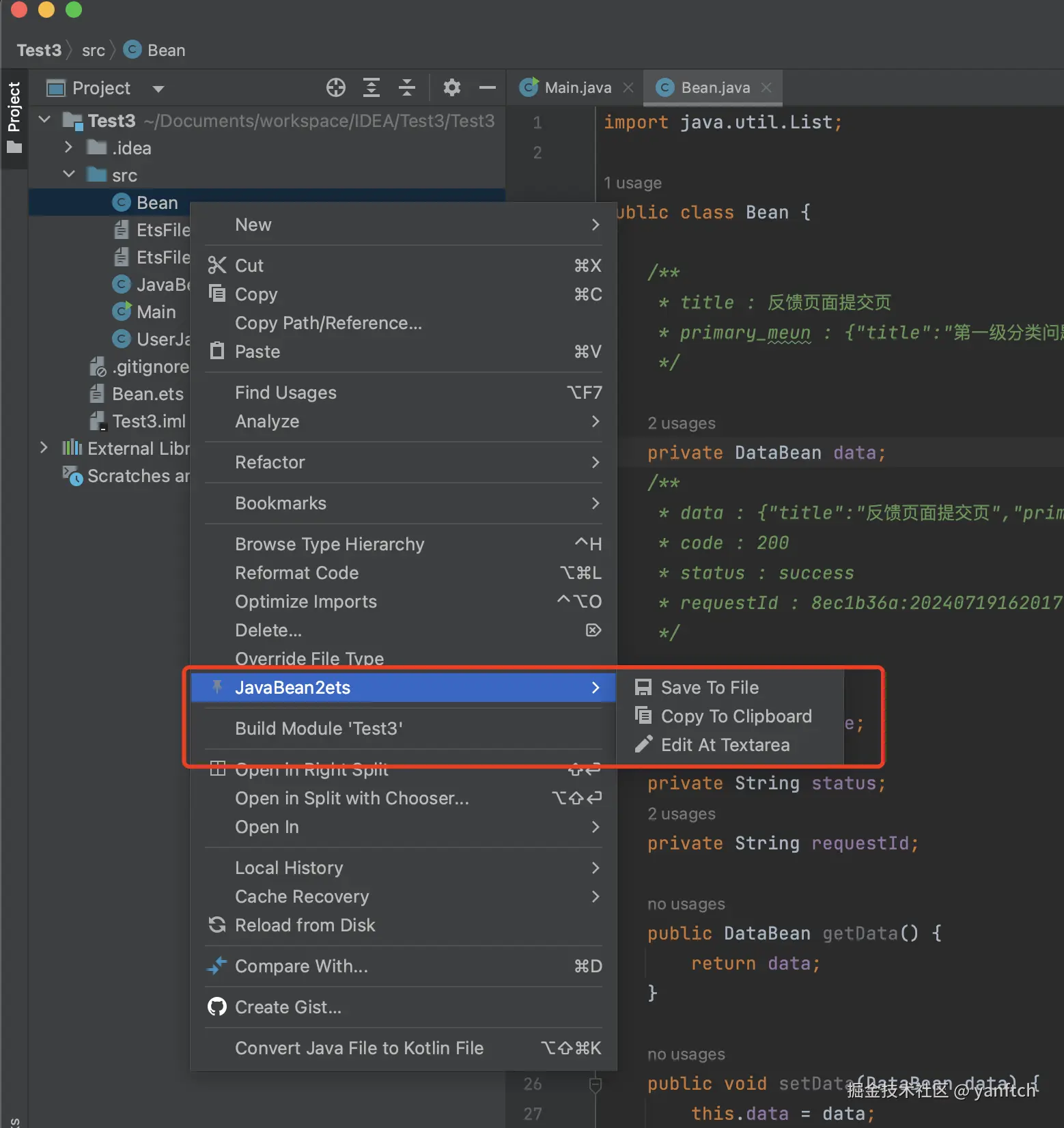1064x1128 pixels.
Task: Select Test3.iml file in project tree
Action: (x=149, y=421)
